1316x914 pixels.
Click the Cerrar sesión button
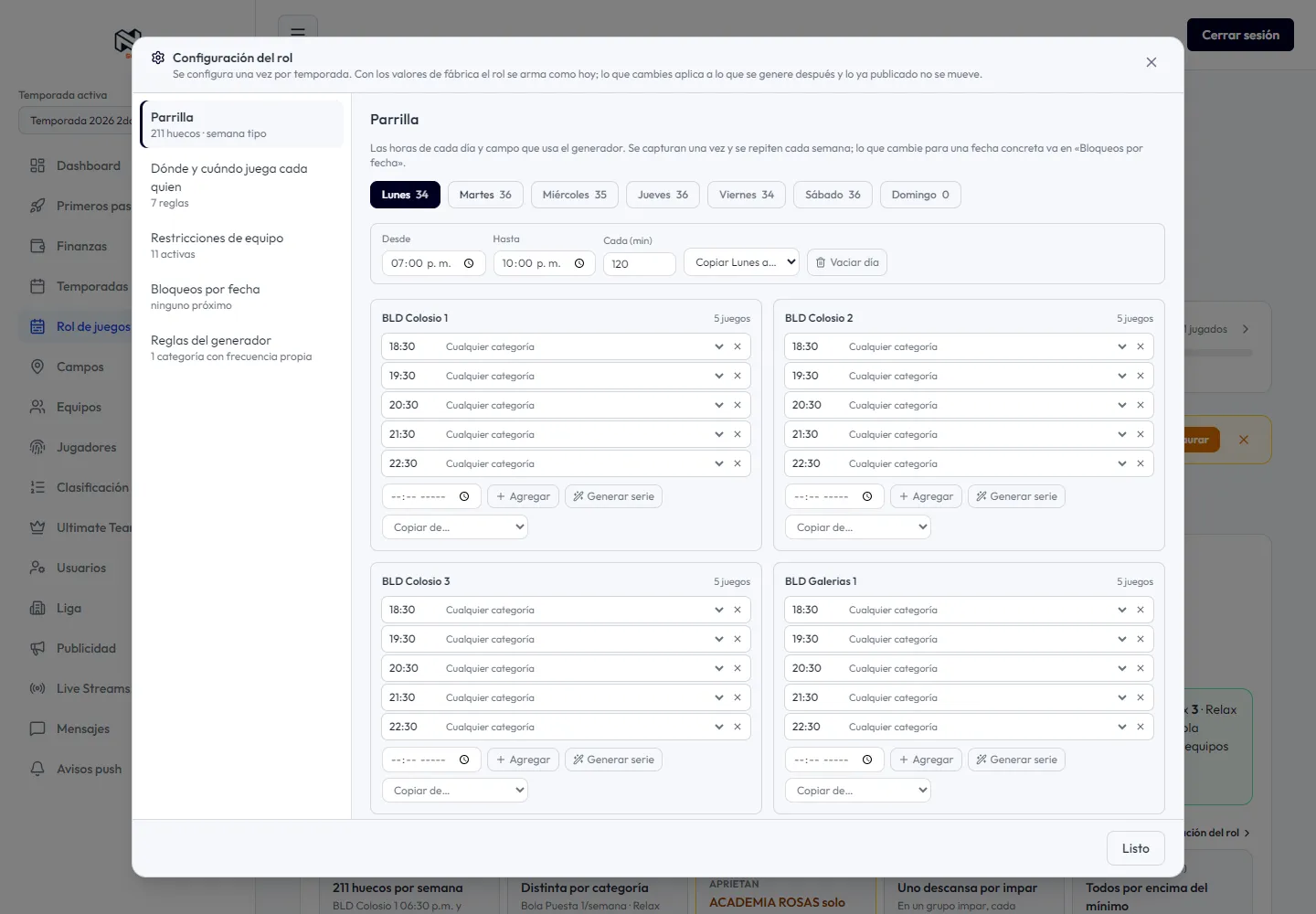point(1240,35)
